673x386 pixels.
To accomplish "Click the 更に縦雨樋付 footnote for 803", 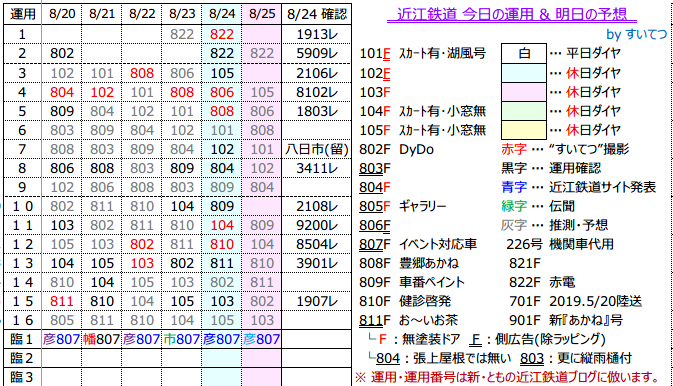I will click(594, 358).
